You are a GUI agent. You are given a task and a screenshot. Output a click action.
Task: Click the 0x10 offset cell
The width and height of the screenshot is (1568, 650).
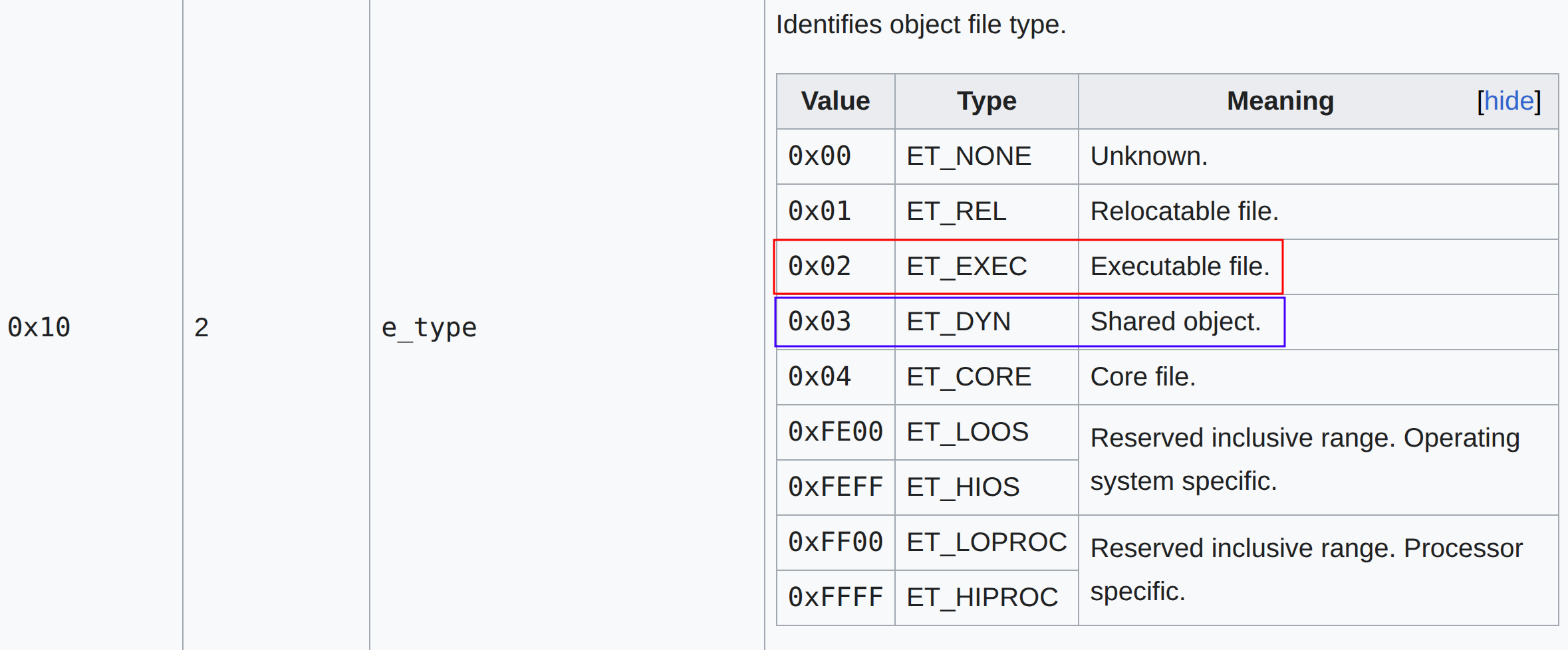point(39,328)
